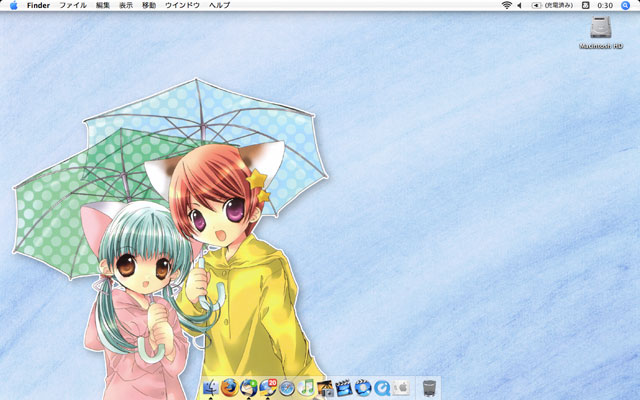Open Spotlight search icon

(x=625, y=5)
